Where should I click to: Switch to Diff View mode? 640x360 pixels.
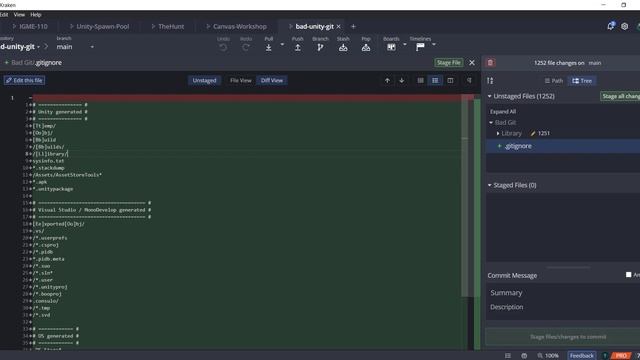click(272, 80)
